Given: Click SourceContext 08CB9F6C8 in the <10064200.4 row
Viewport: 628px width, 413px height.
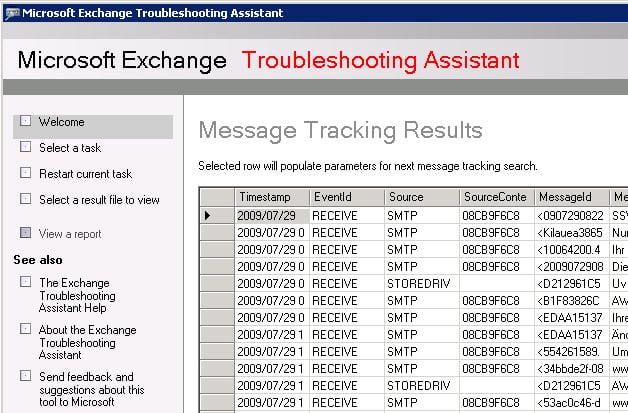Looking at the screenshot, I should pyautogui.click(x=497, y=250).
